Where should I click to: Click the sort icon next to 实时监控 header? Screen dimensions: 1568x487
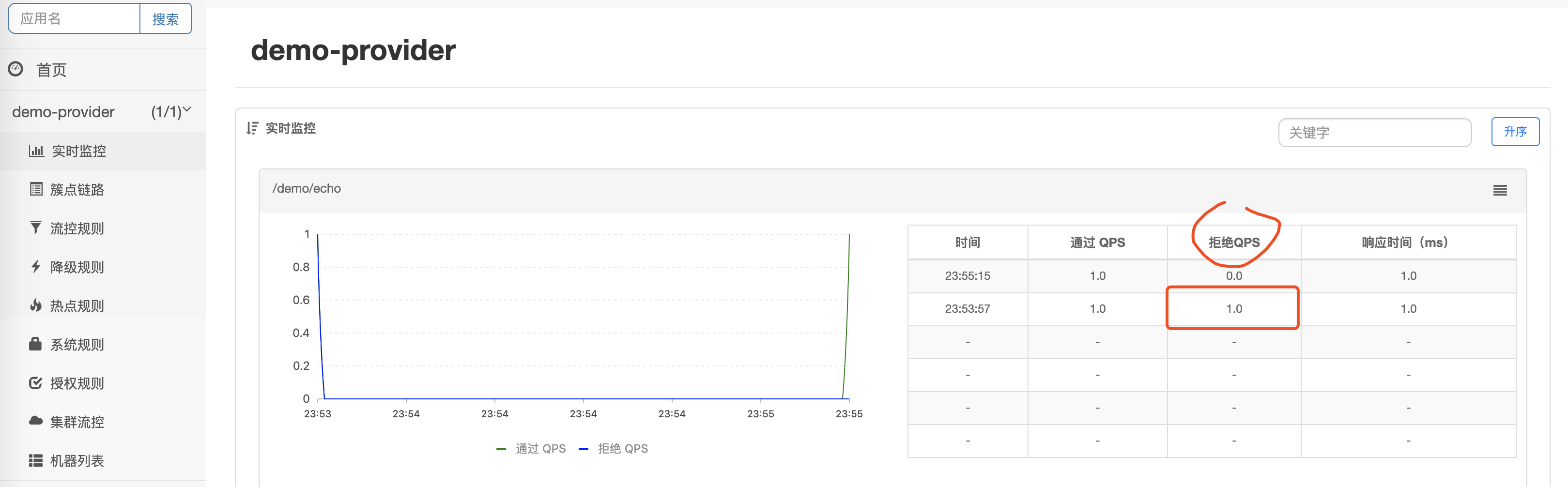tap(251, 128)
